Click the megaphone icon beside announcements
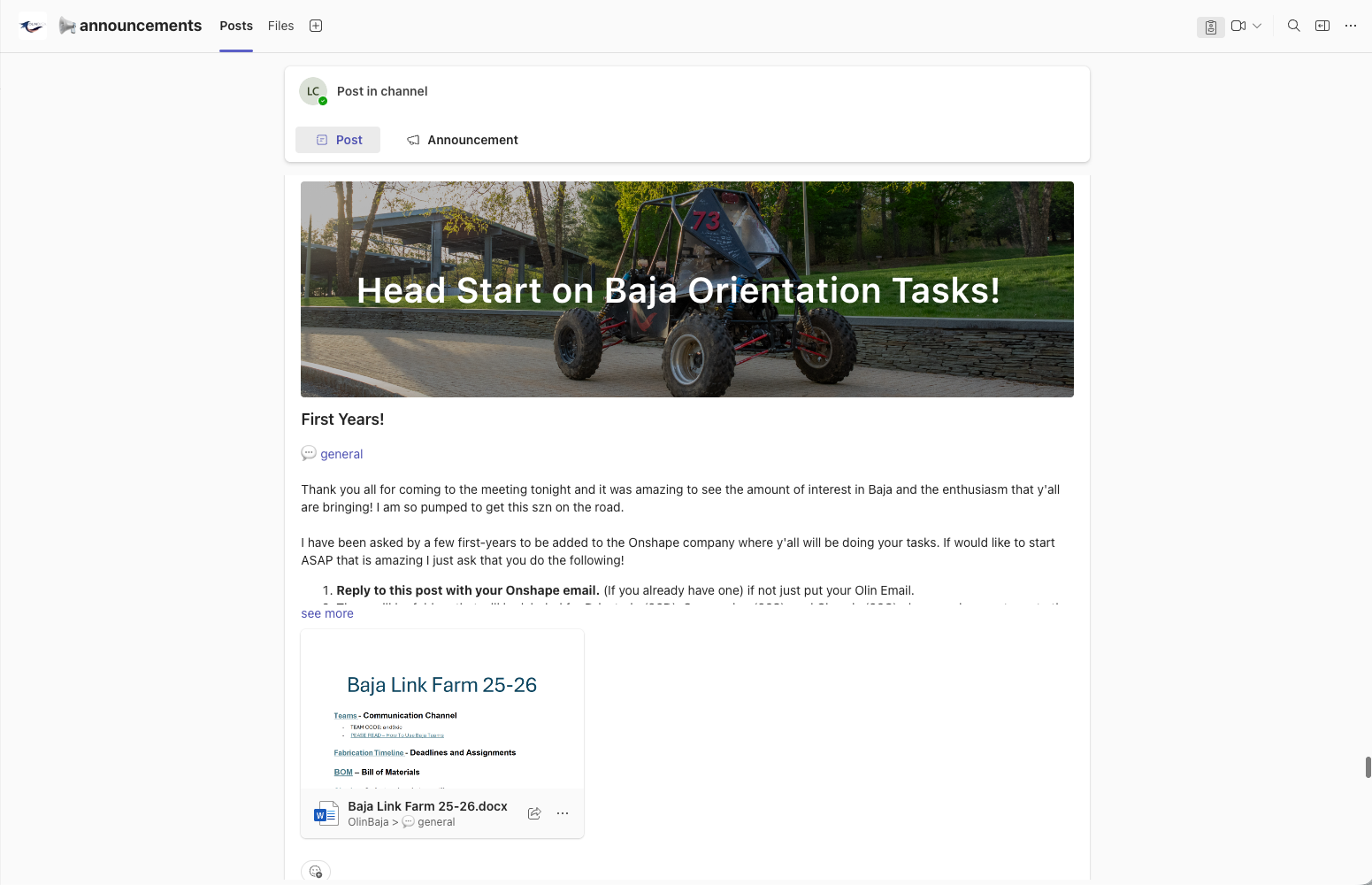 coord(67,25)
